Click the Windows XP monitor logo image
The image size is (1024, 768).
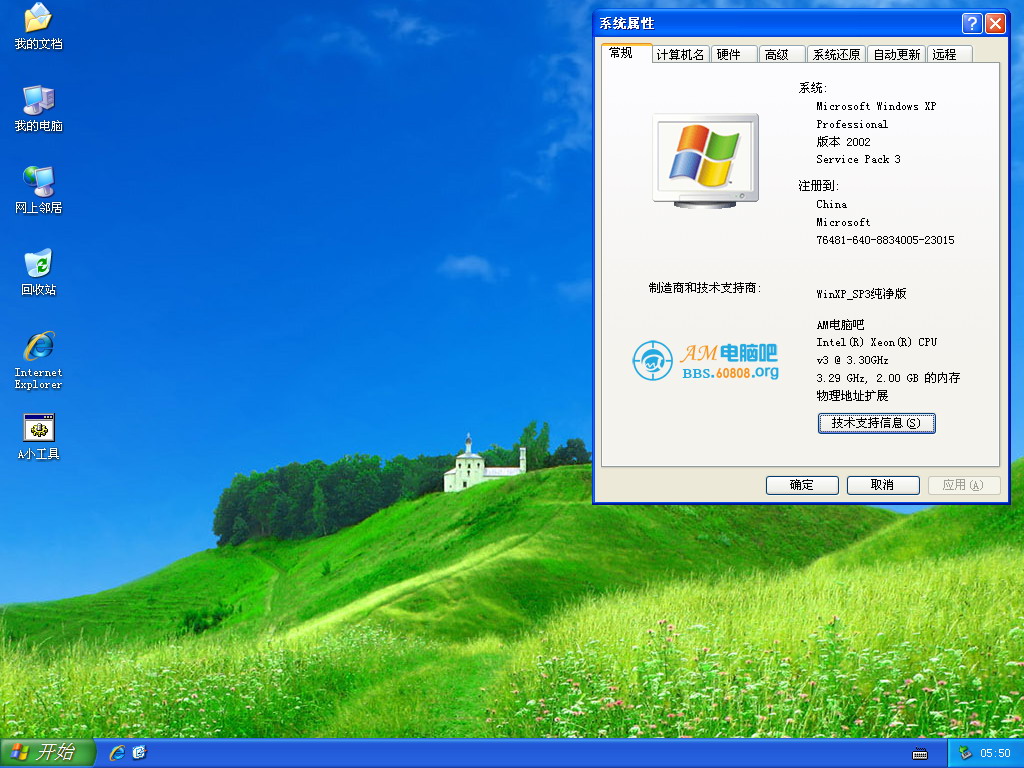pyautogui.click(x=705, y=161)
